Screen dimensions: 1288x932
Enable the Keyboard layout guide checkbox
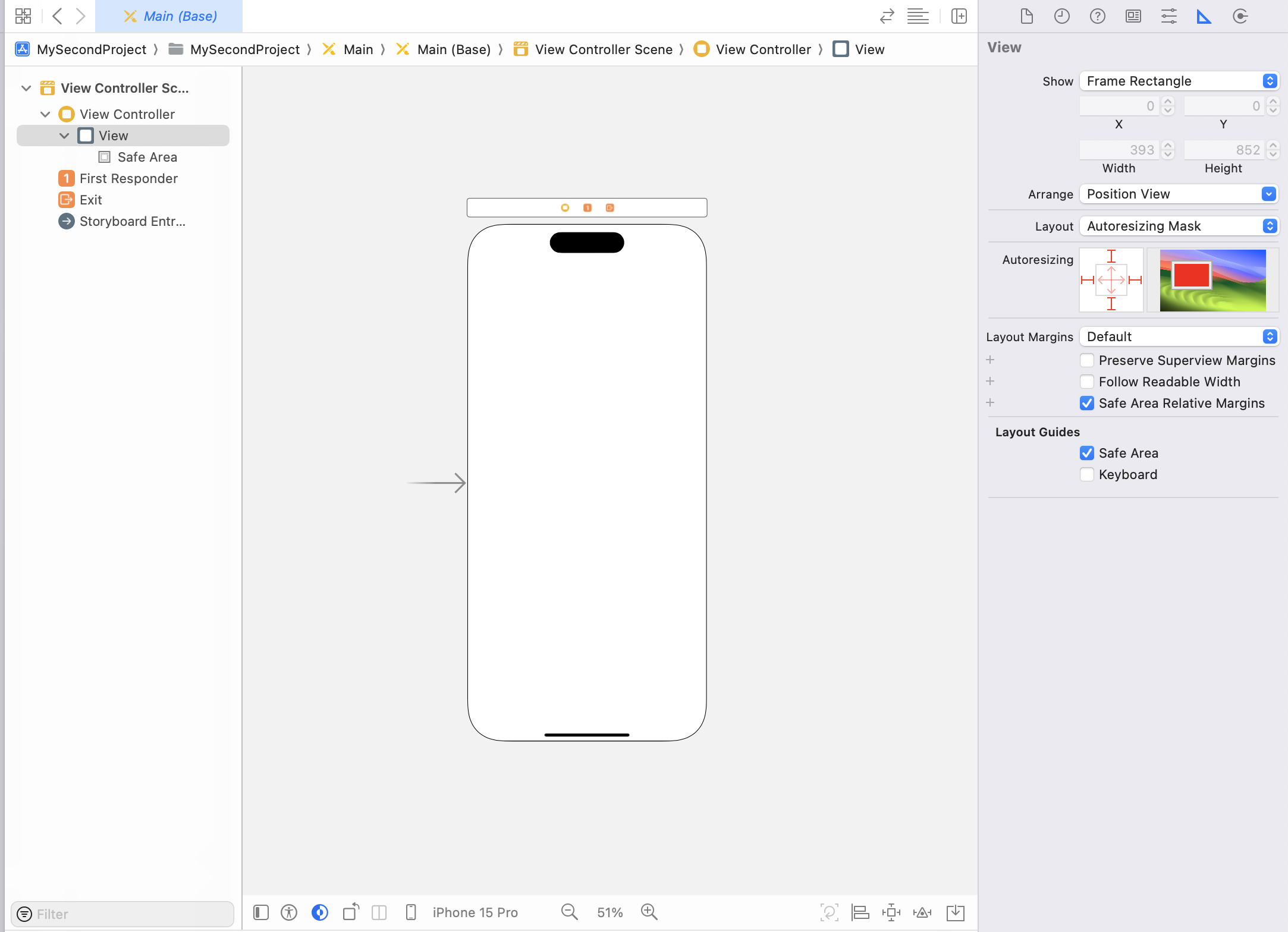1087,474
